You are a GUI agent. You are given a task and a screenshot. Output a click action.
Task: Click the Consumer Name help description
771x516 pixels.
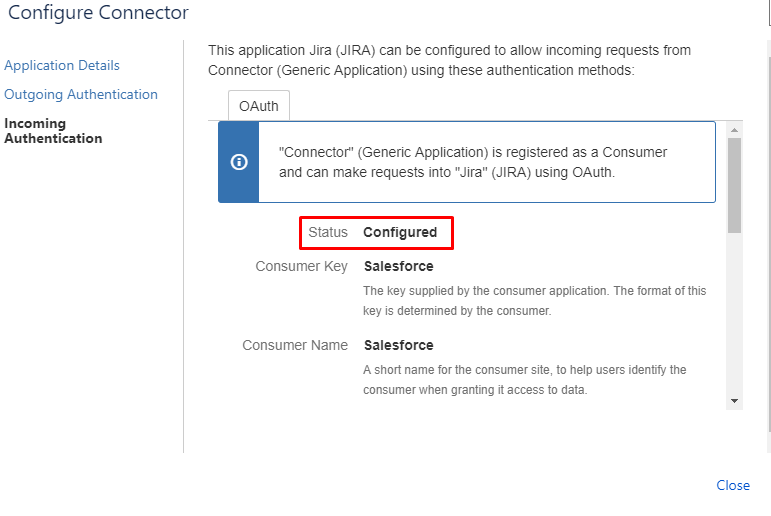[x=525, y=380]
